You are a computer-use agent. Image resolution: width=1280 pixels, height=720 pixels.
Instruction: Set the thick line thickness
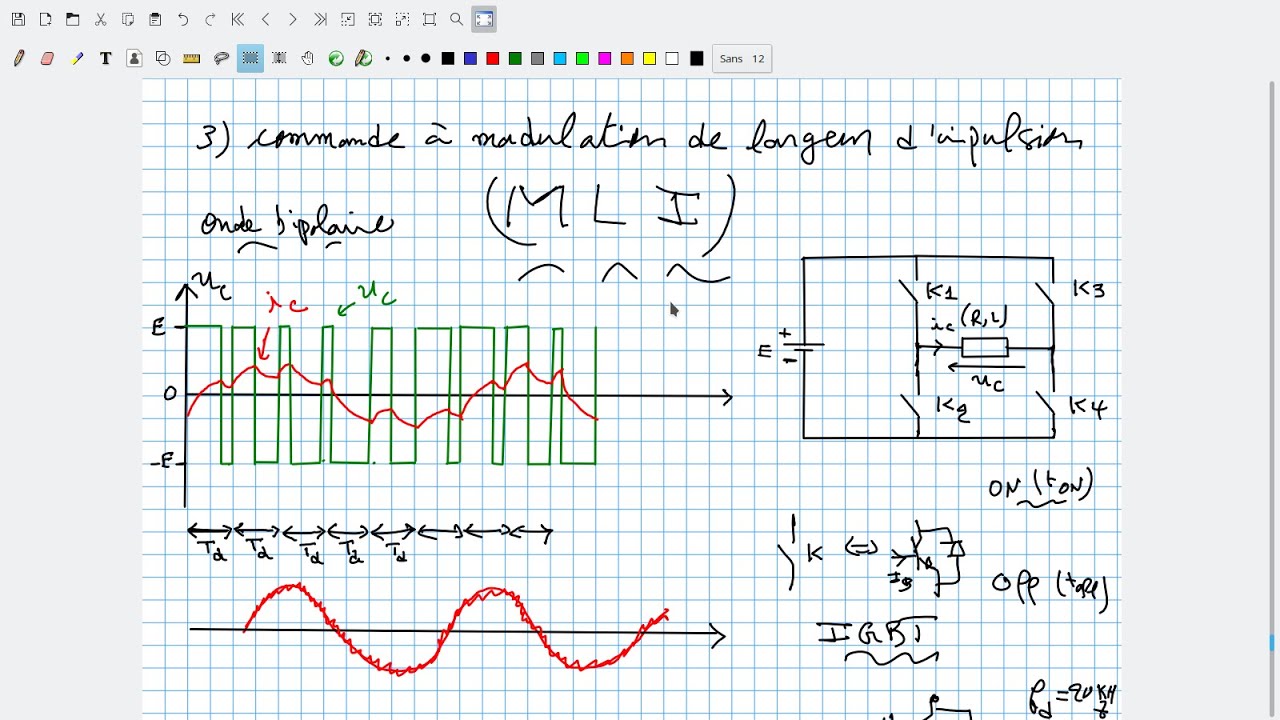tap(425, 59)
